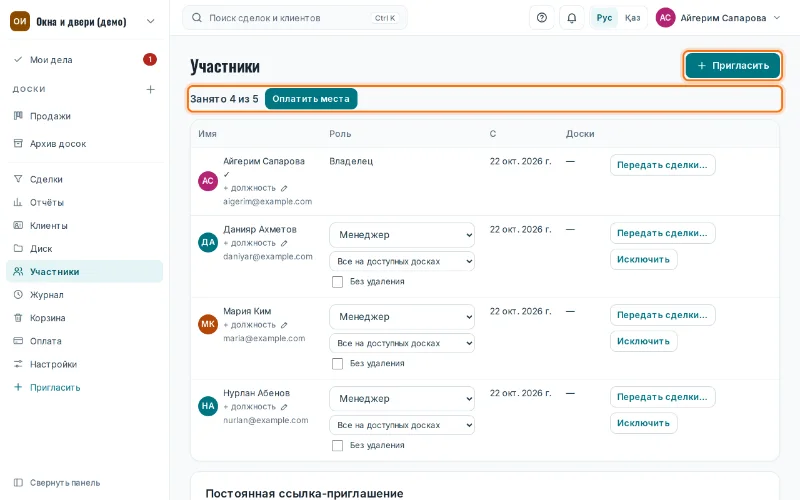Click the Роль column header
The image size is (800, 500).
coord(340,134)
